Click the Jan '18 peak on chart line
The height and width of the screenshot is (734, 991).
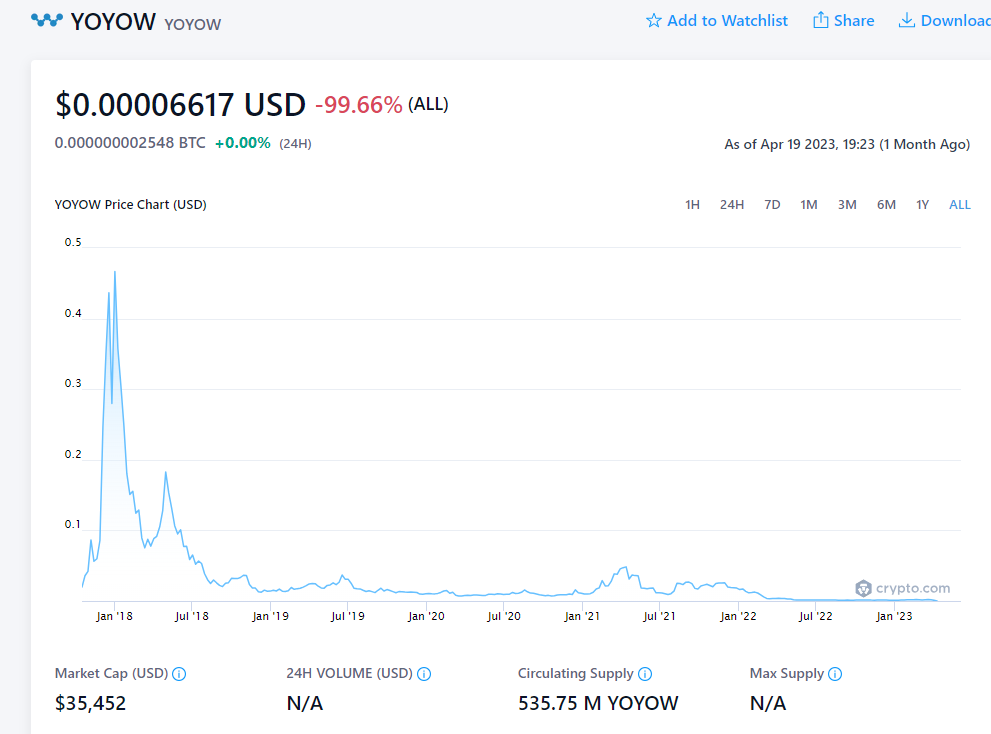pos(114,272)
